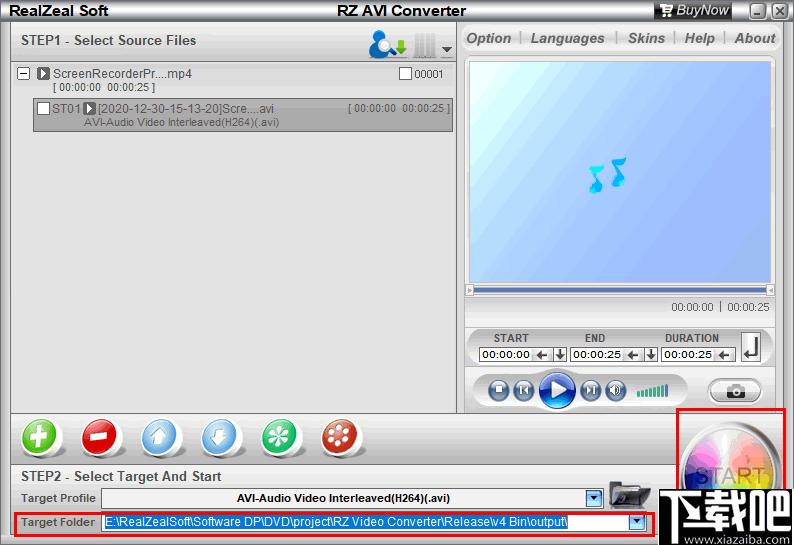794x545 pixels.
Task: Click the left arrow next to START time
Action: click(x=542, y=355)
